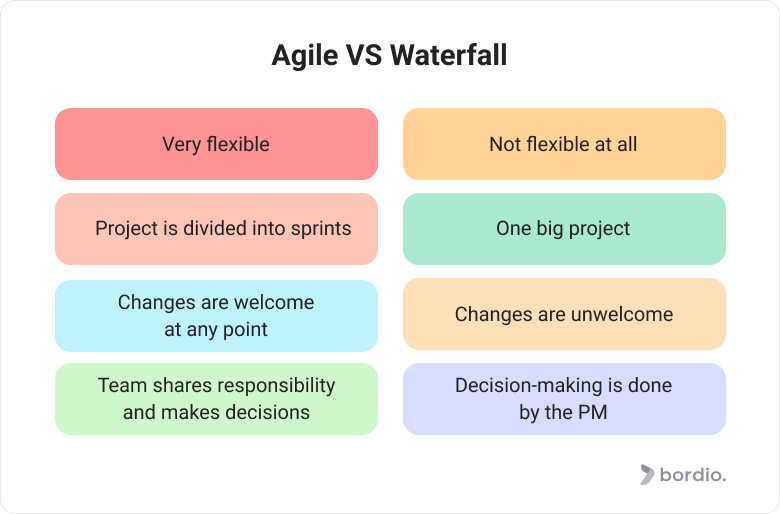Click the bordio brand name text

coord(692,475)
